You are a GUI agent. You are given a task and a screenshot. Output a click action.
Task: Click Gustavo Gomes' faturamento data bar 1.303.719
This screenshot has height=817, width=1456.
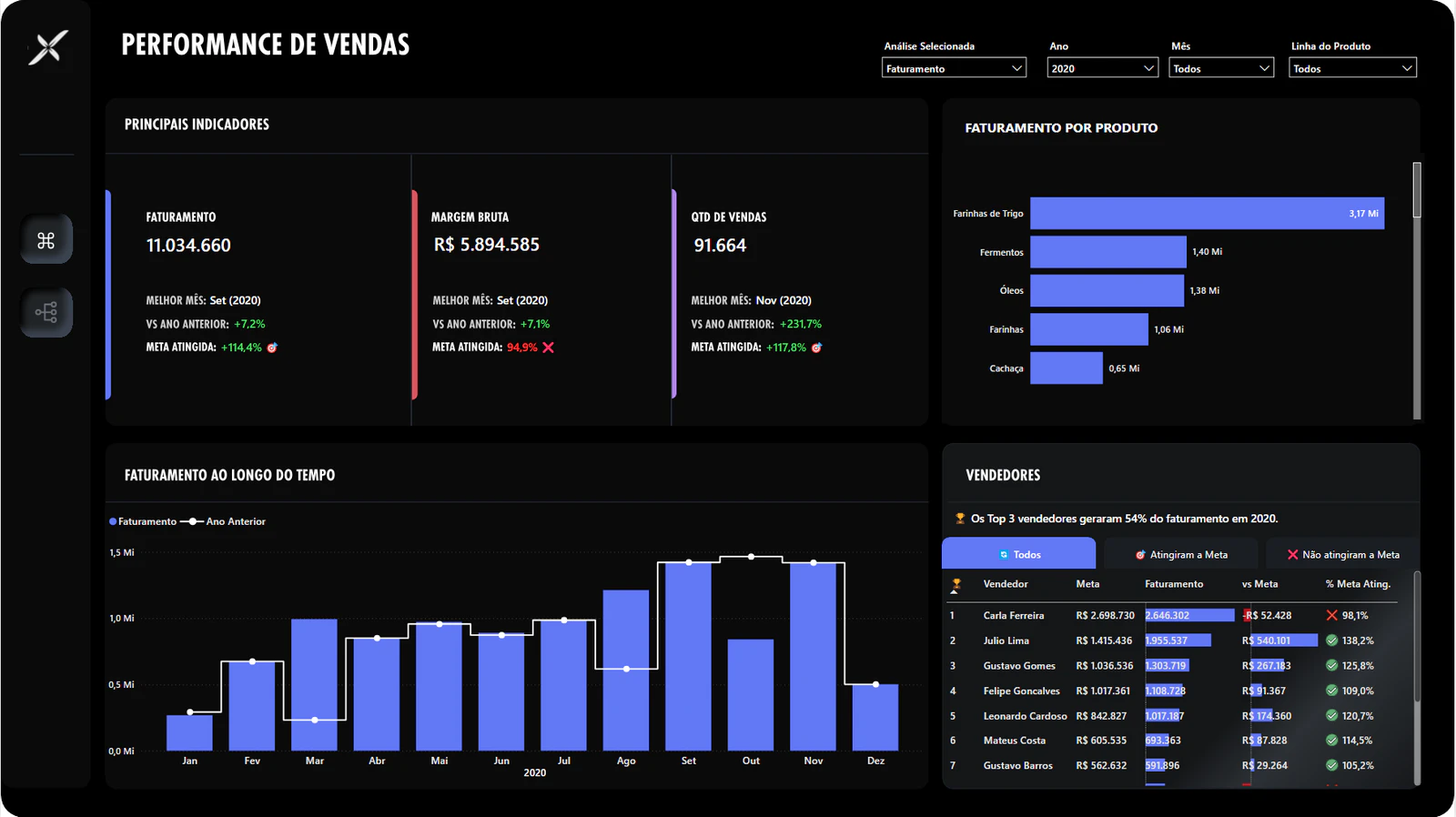1167,666
